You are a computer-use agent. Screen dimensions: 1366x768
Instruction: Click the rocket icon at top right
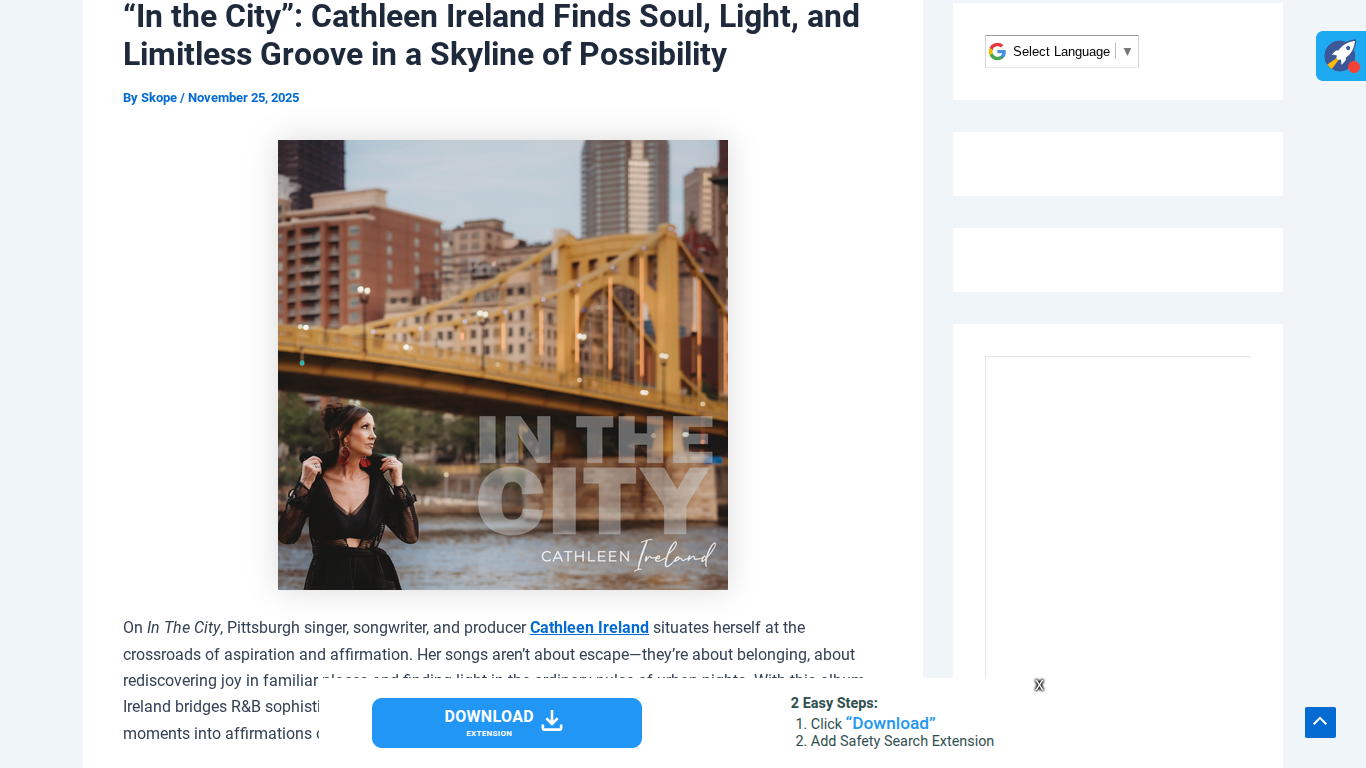(x=1340, y=56)
